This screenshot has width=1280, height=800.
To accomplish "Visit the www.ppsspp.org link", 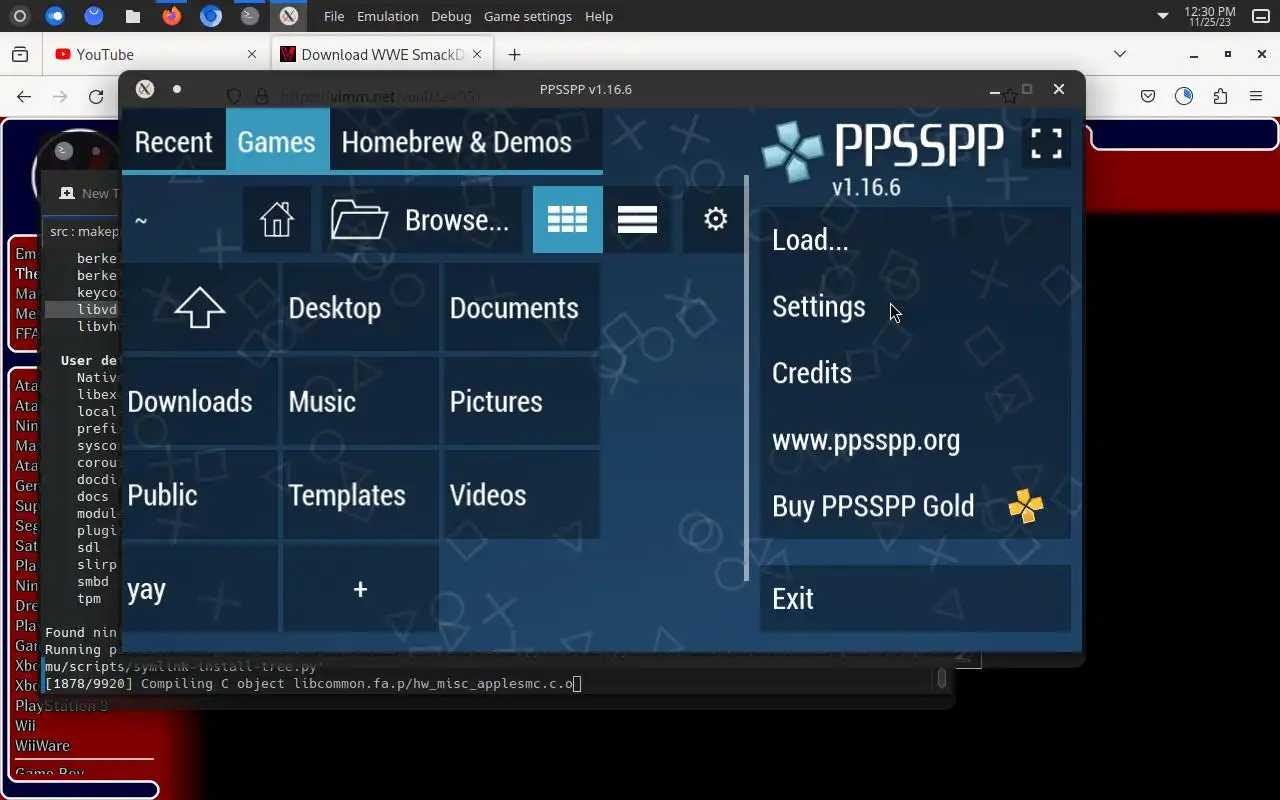I will 915,440.
